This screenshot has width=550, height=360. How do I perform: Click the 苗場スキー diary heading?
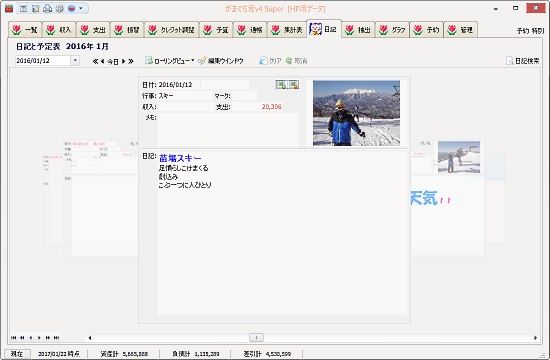pos(180,158)
